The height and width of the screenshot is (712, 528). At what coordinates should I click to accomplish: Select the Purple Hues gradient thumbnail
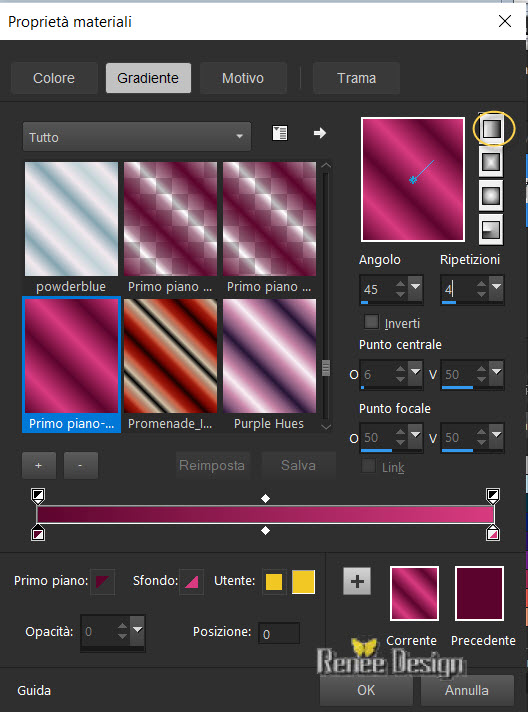click(269, 365)
